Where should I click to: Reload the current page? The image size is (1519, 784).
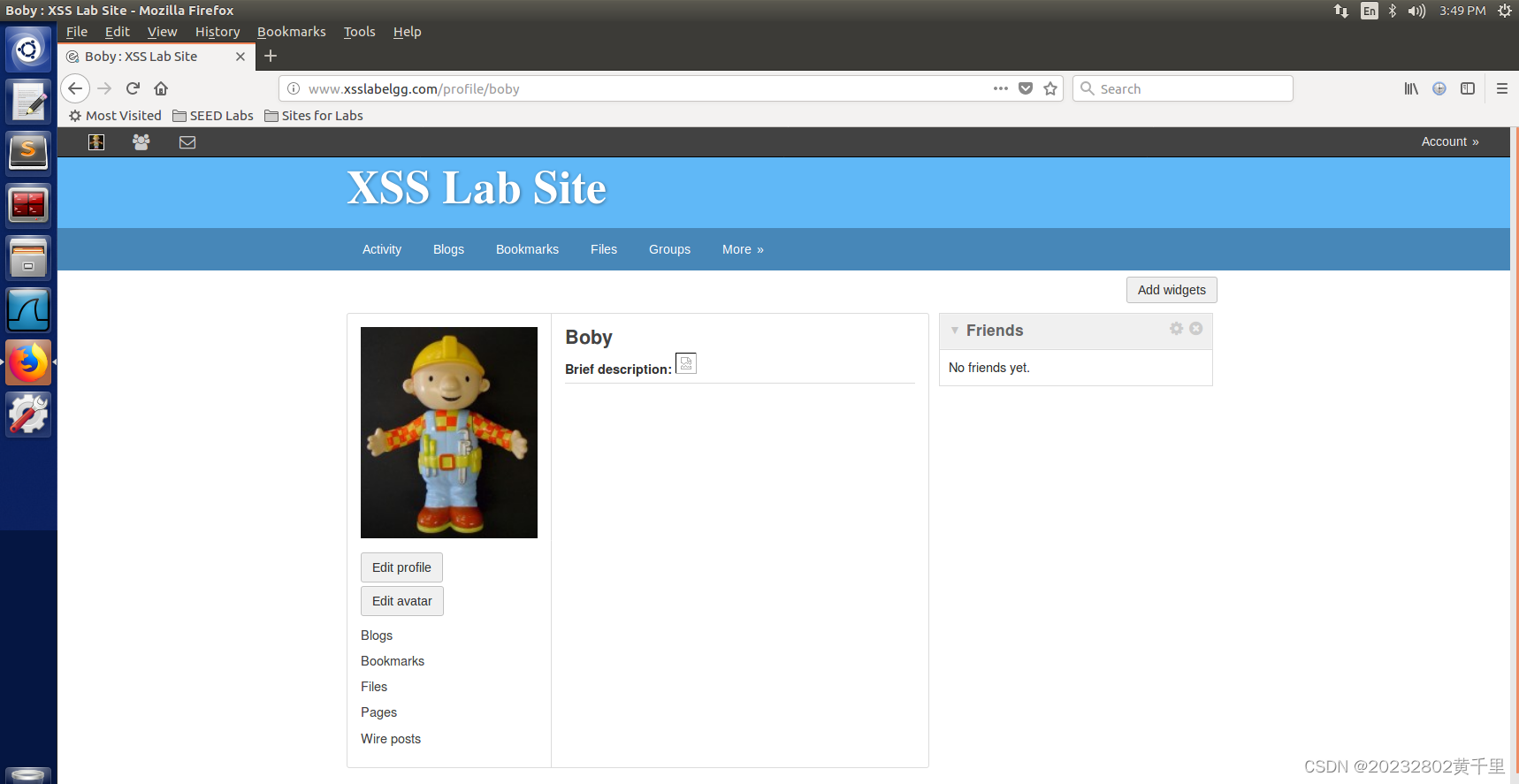click(x=133, y=88)
